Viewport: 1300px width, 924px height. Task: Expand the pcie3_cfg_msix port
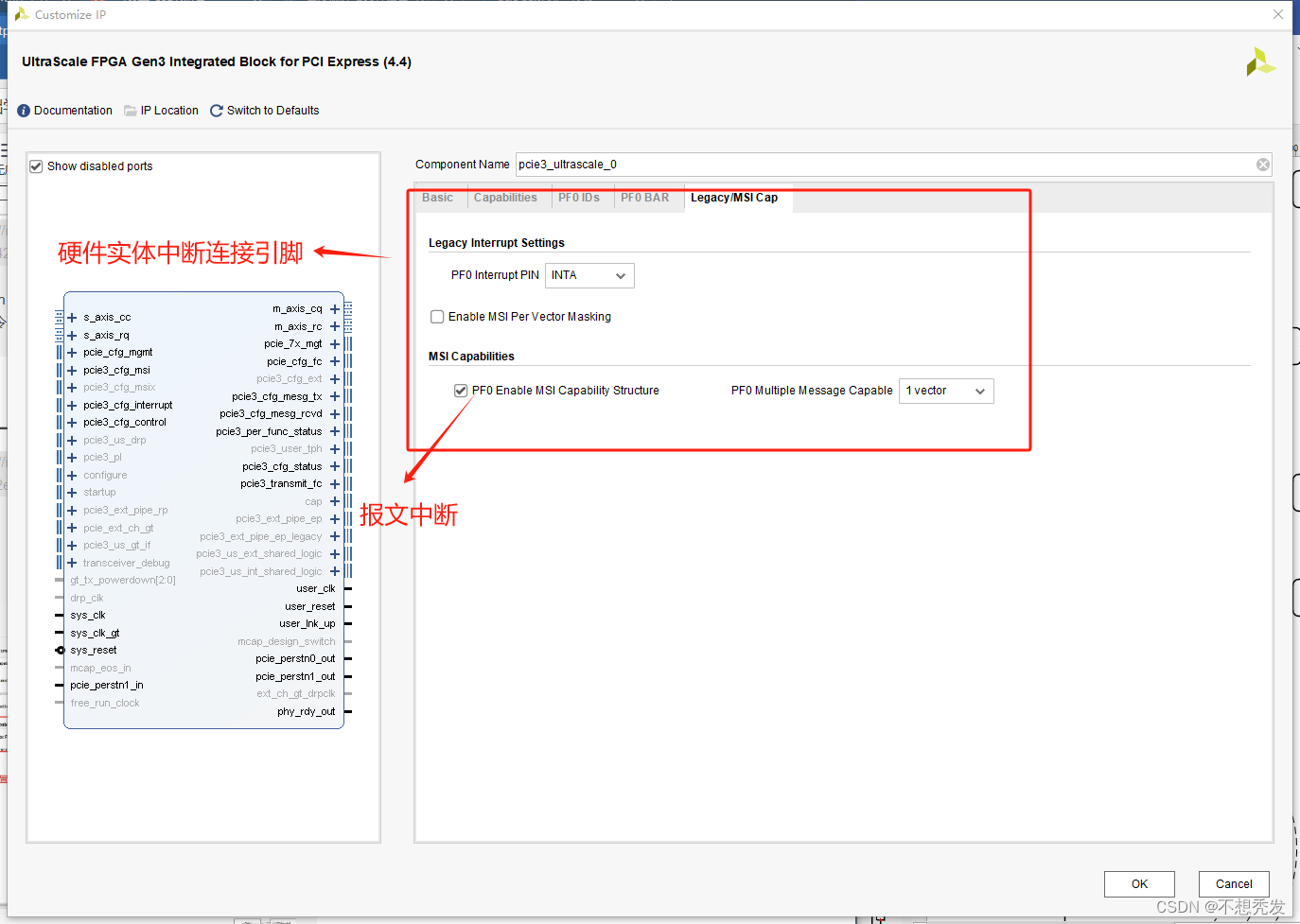tap(72, 388)
